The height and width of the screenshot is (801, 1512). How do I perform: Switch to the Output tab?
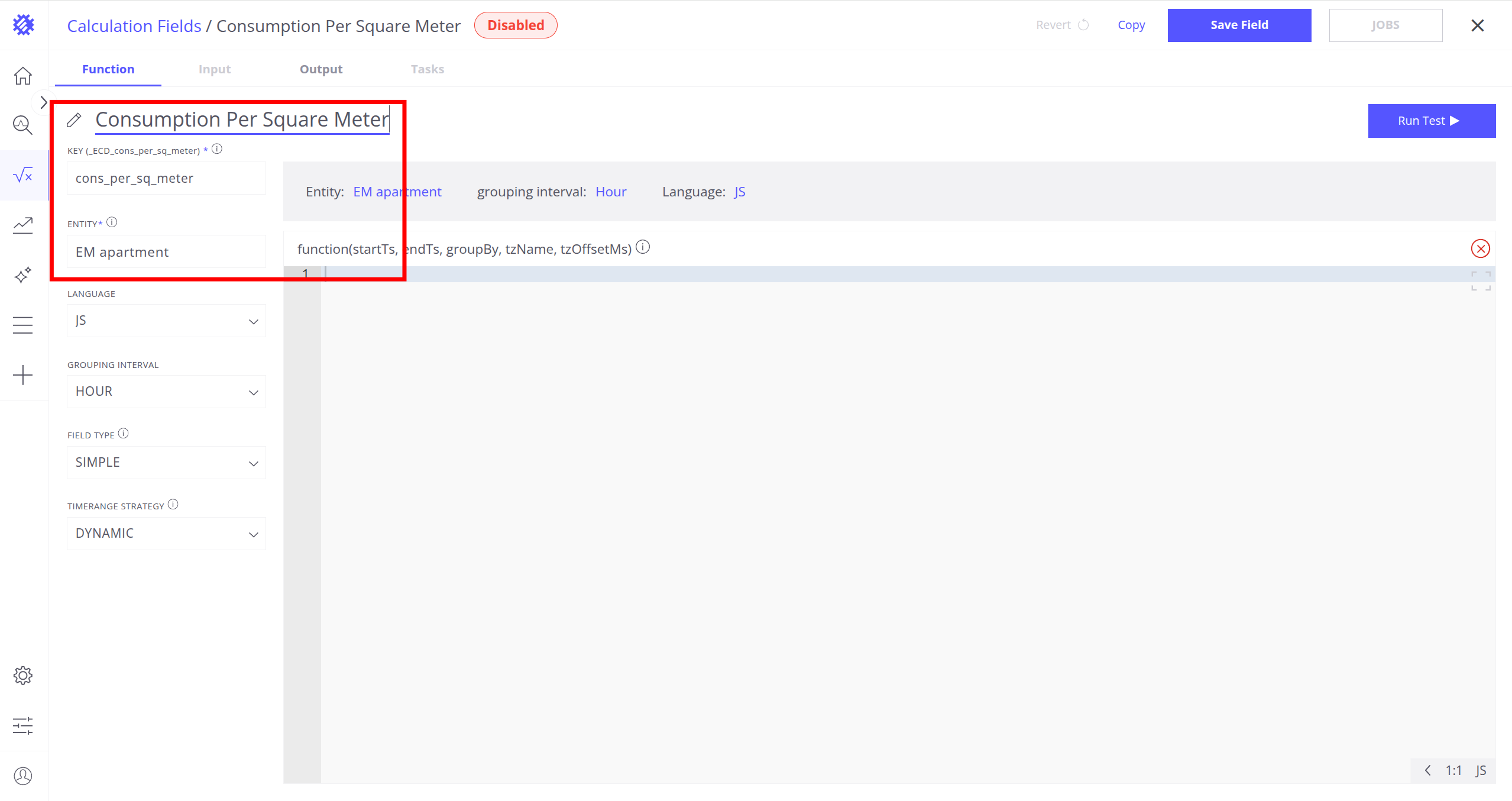(320, 69)
